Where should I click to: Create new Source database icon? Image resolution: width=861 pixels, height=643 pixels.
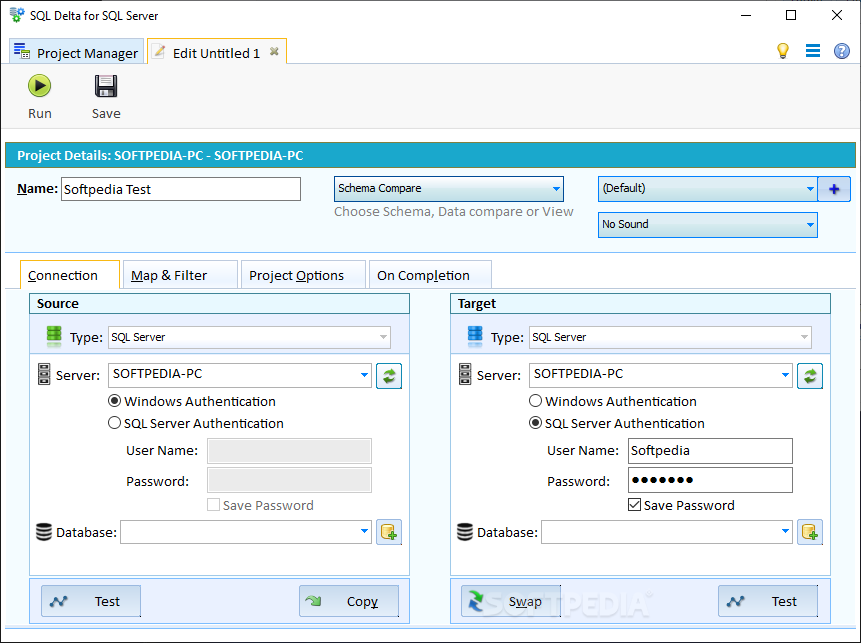coord(389,532)
